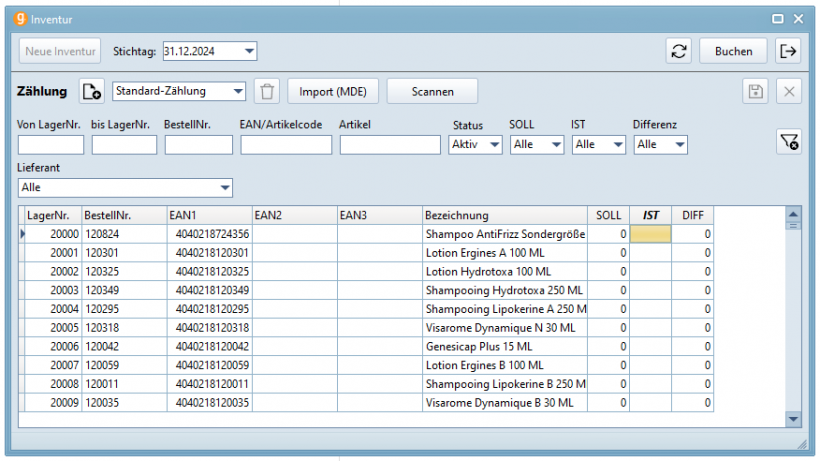Click the refresh icon next to Buchen

680,51
